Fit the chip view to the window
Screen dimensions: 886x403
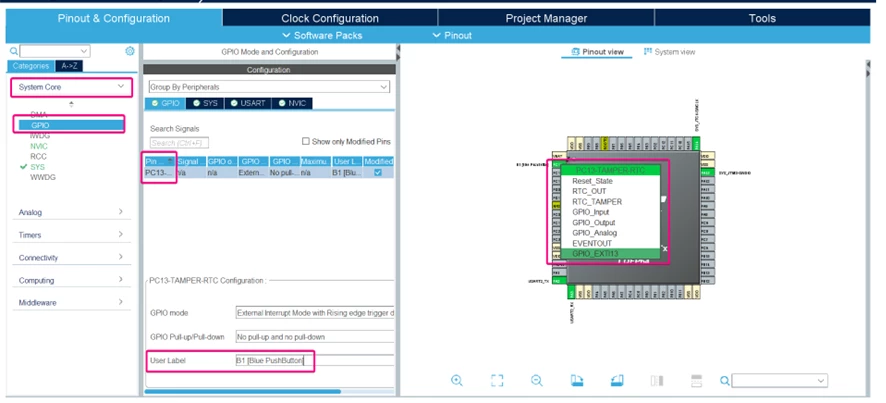(x=497, y=380)
